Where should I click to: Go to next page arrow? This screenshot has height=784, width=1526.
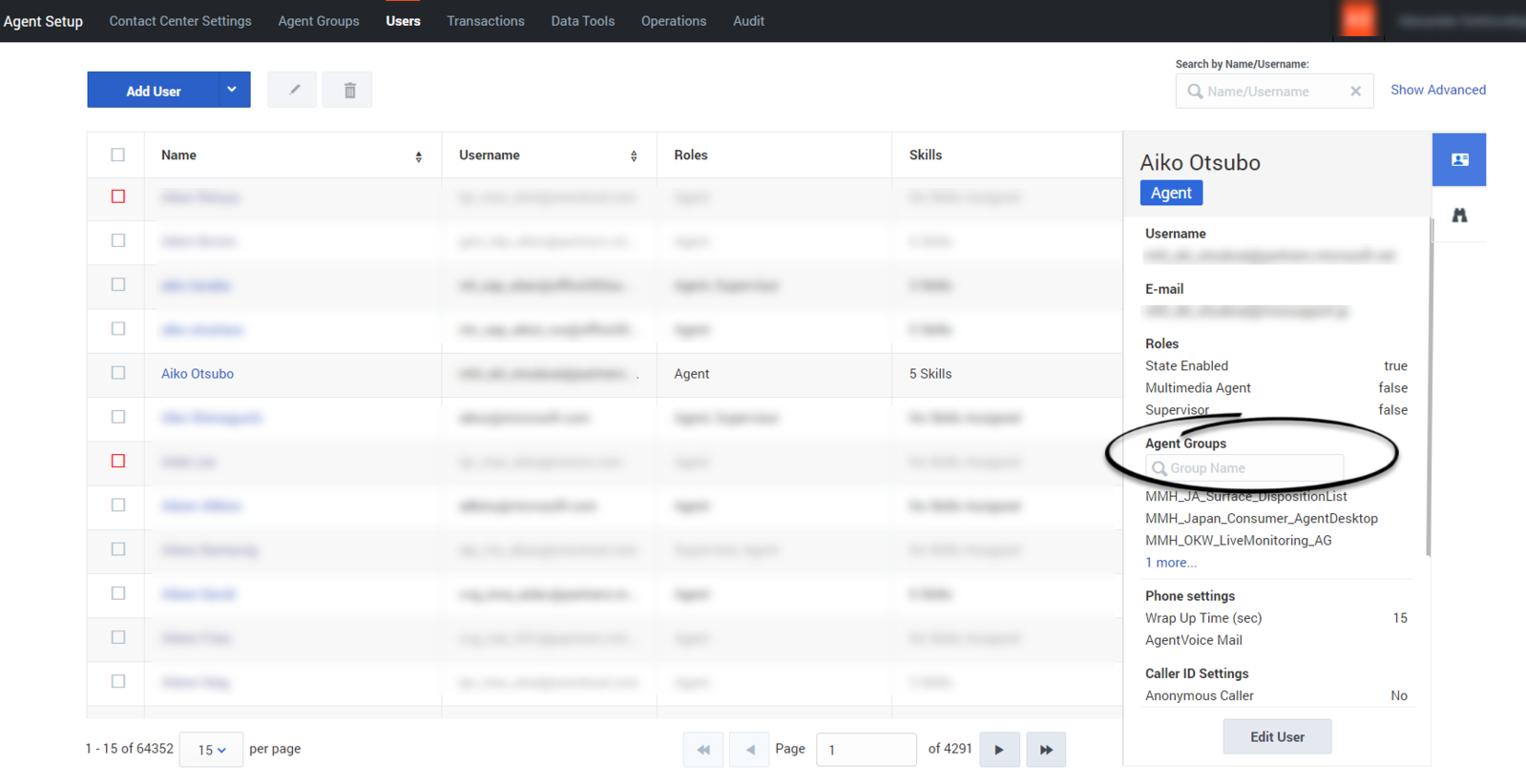(999, 750)
